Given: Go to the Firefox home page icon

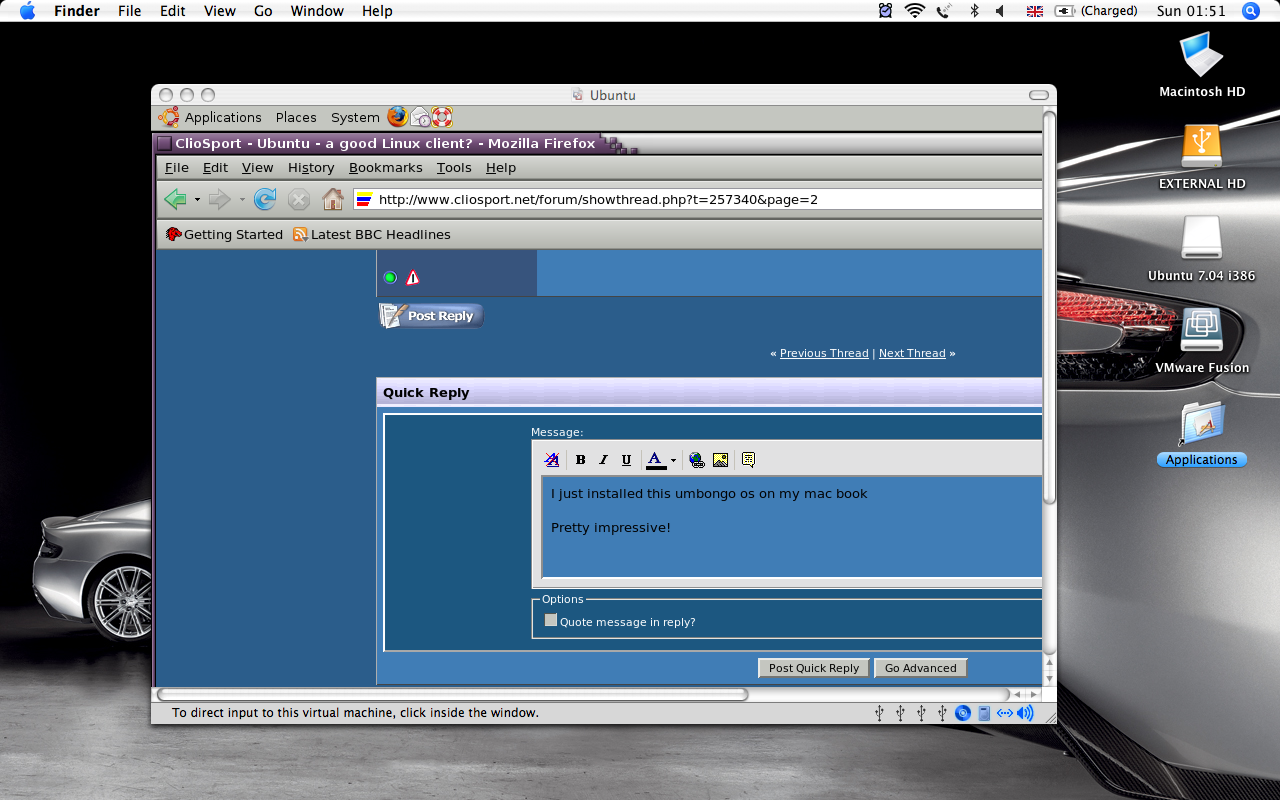Looking at the screenshot, I should [x=333, y=199].
